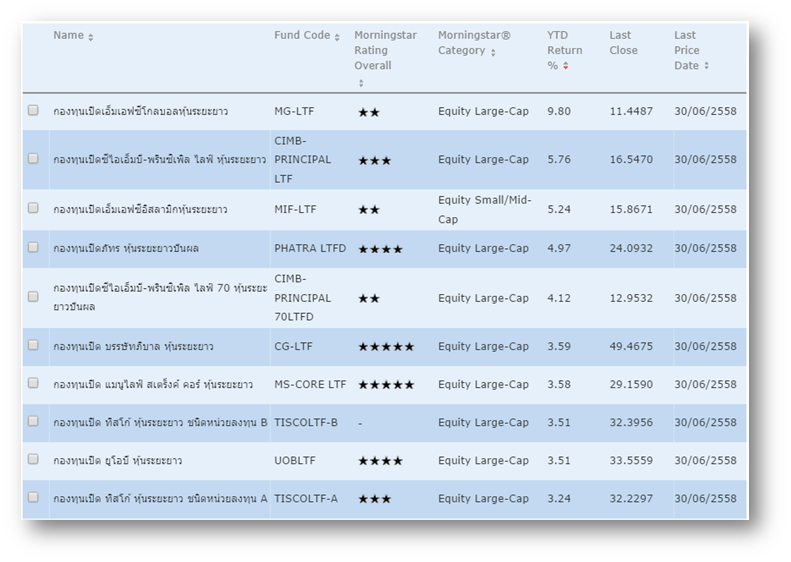Click the CIMB-PRINCIPAL 70LTFD fund code
791x562 pixels.
[x=302, y=298]
